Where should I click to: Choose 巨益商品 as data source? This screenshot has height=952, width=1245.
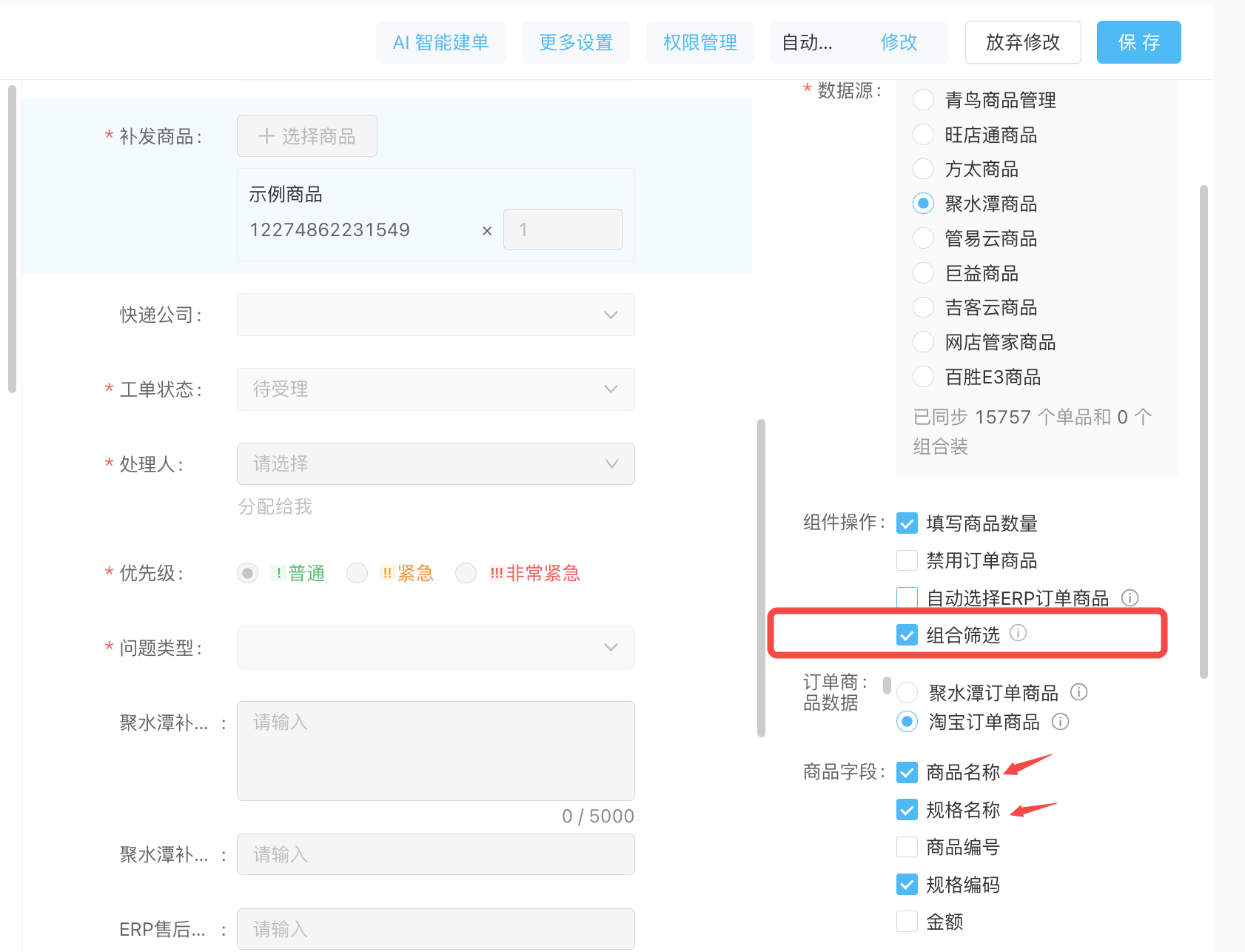923,273
